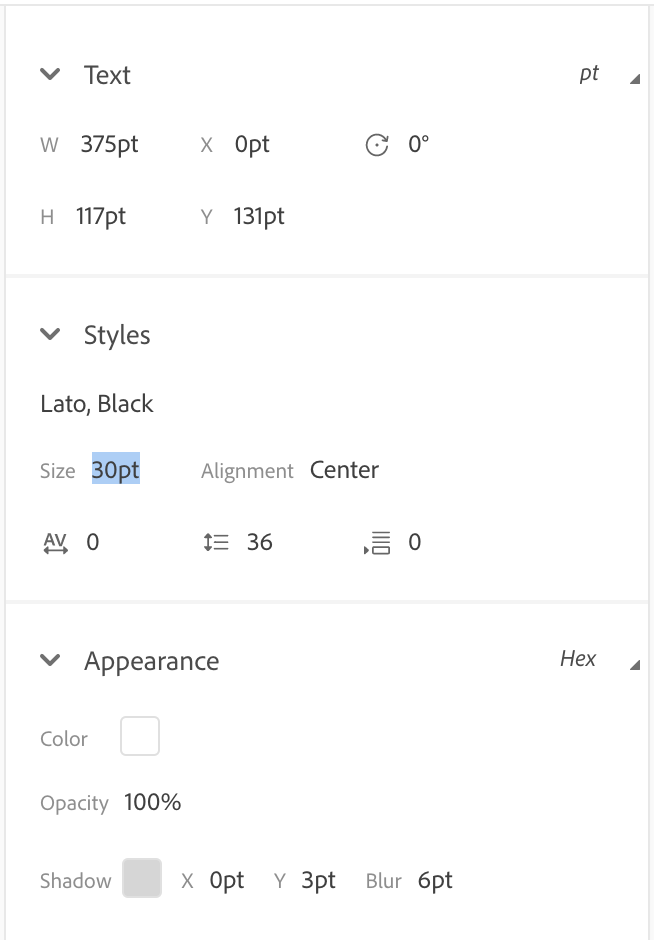Viewport: 654px width, 940px height.
Task: Click the rotation angle icon
Action: click(x=377, y=144)
